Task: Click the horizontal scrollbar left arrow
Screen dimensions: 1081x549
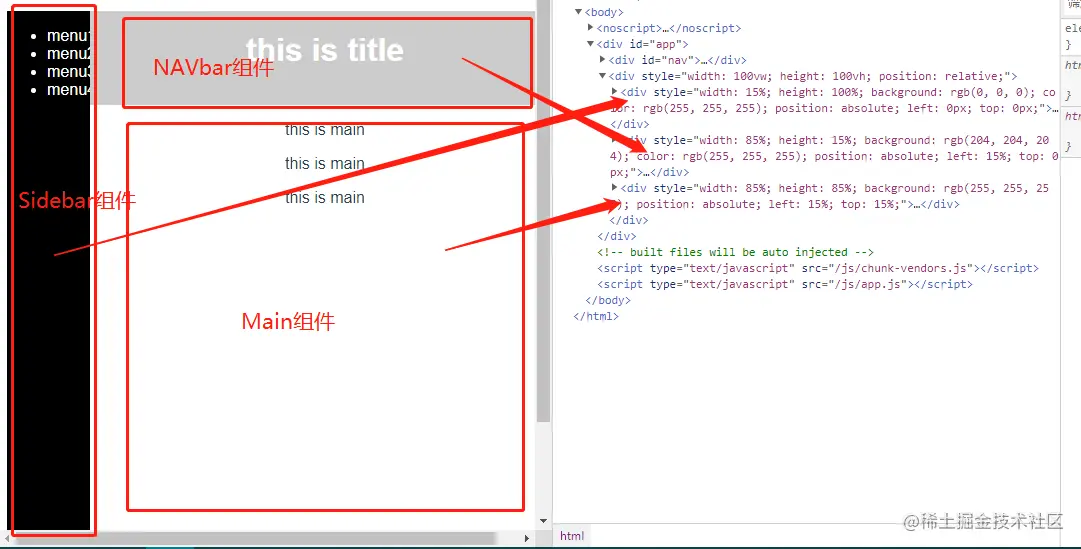Action: [8, 538]
